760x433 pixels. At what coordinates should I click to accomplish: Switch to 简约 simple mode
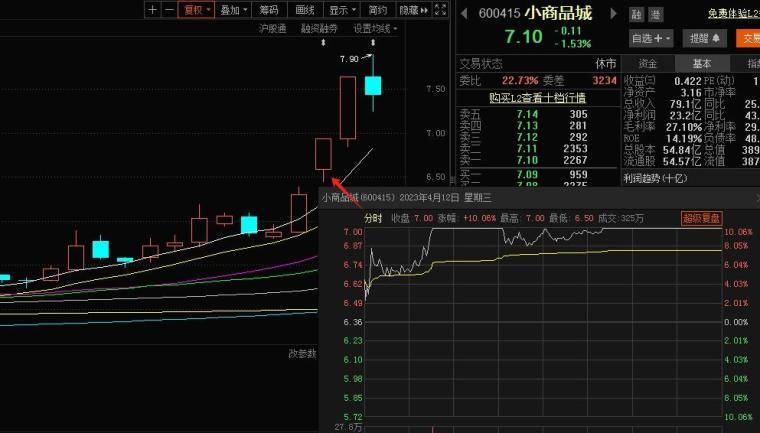(378, 10)
